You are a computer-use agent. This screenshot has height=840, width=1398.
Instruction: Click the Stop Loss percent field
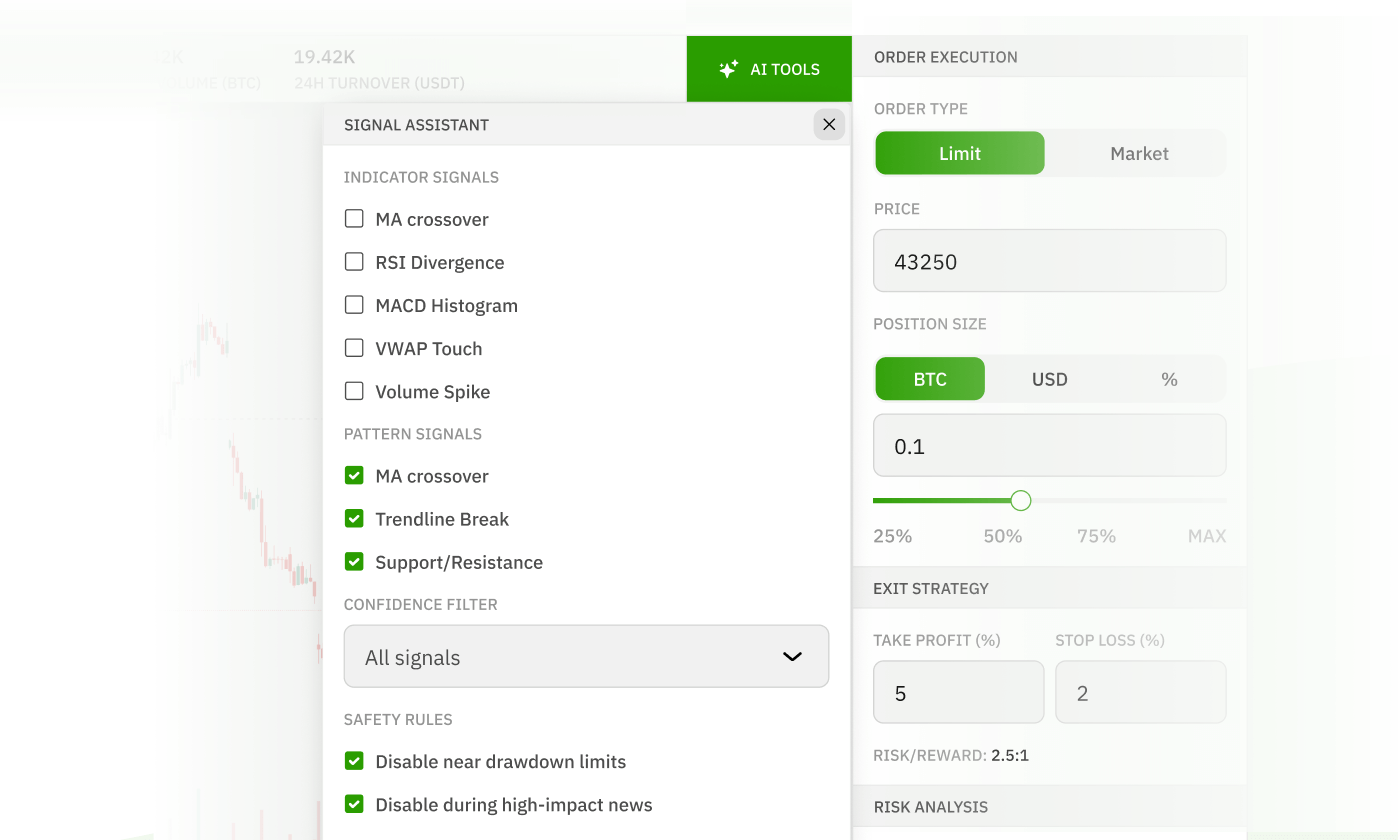tap(1140, 693)
